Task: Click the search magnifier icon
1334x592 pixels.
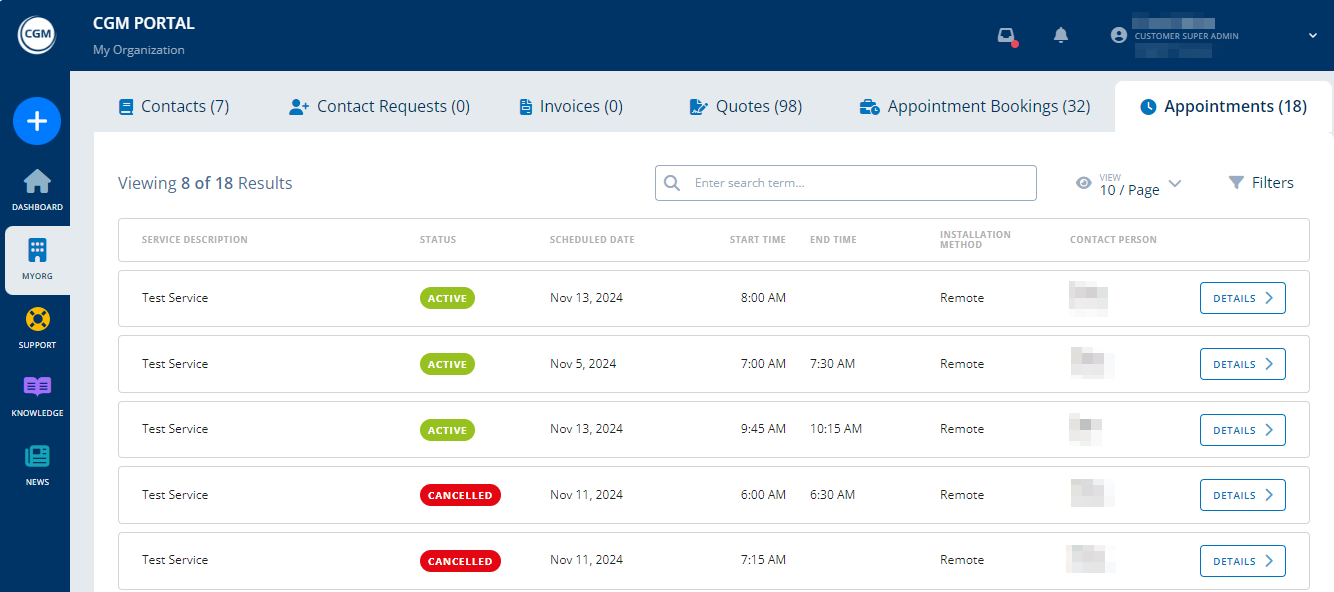Action: click(671, 182)
